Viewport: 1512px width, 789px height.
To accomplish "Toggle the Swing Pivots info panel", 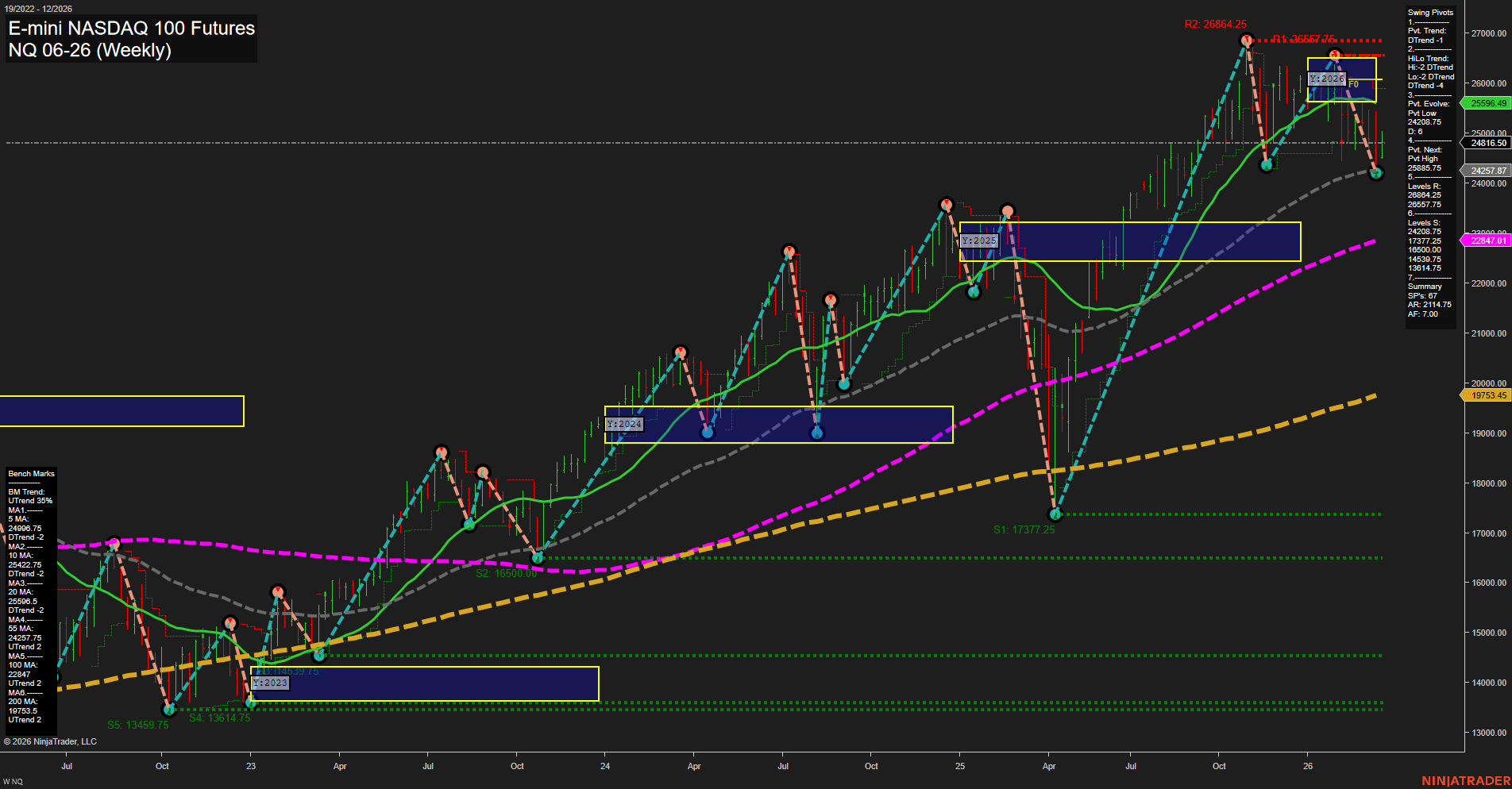I will 1430,12.
